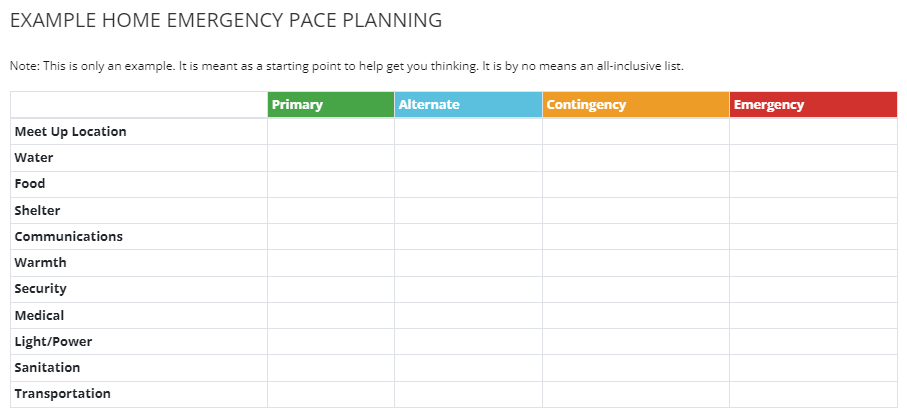This screenshot has width=907, height=416.
Task: Click the Primary cell for Water
Action: (x=331, y=158)
